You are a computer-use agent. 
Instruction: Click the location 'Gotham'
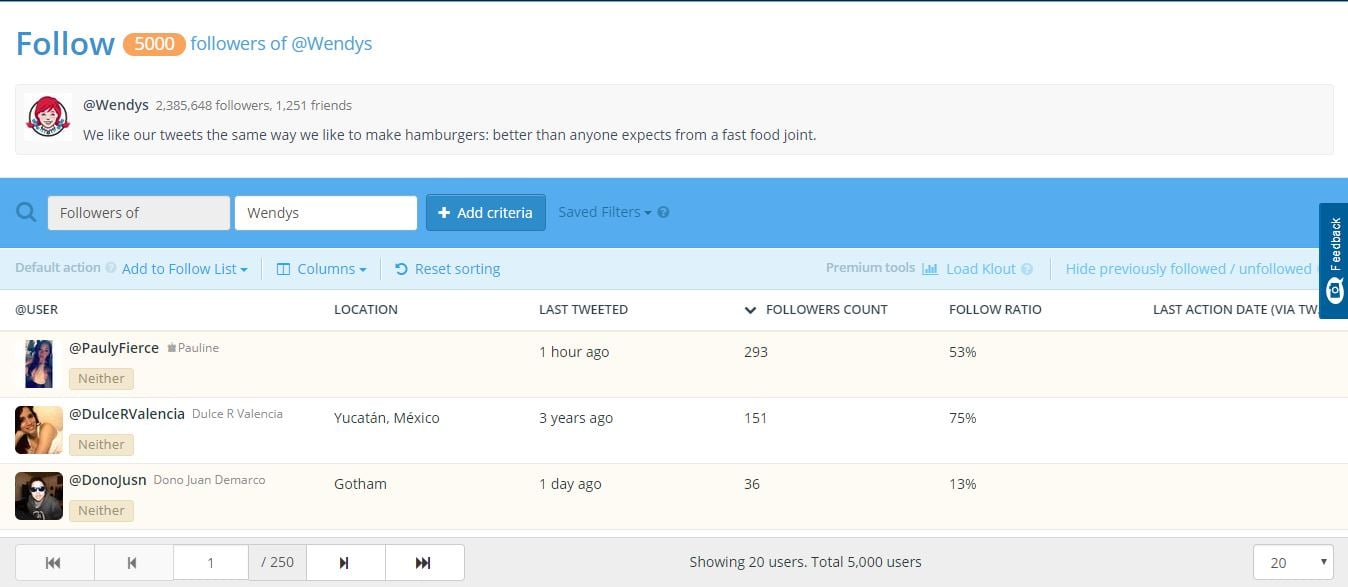pyautogui.click(x=360, y=484)
